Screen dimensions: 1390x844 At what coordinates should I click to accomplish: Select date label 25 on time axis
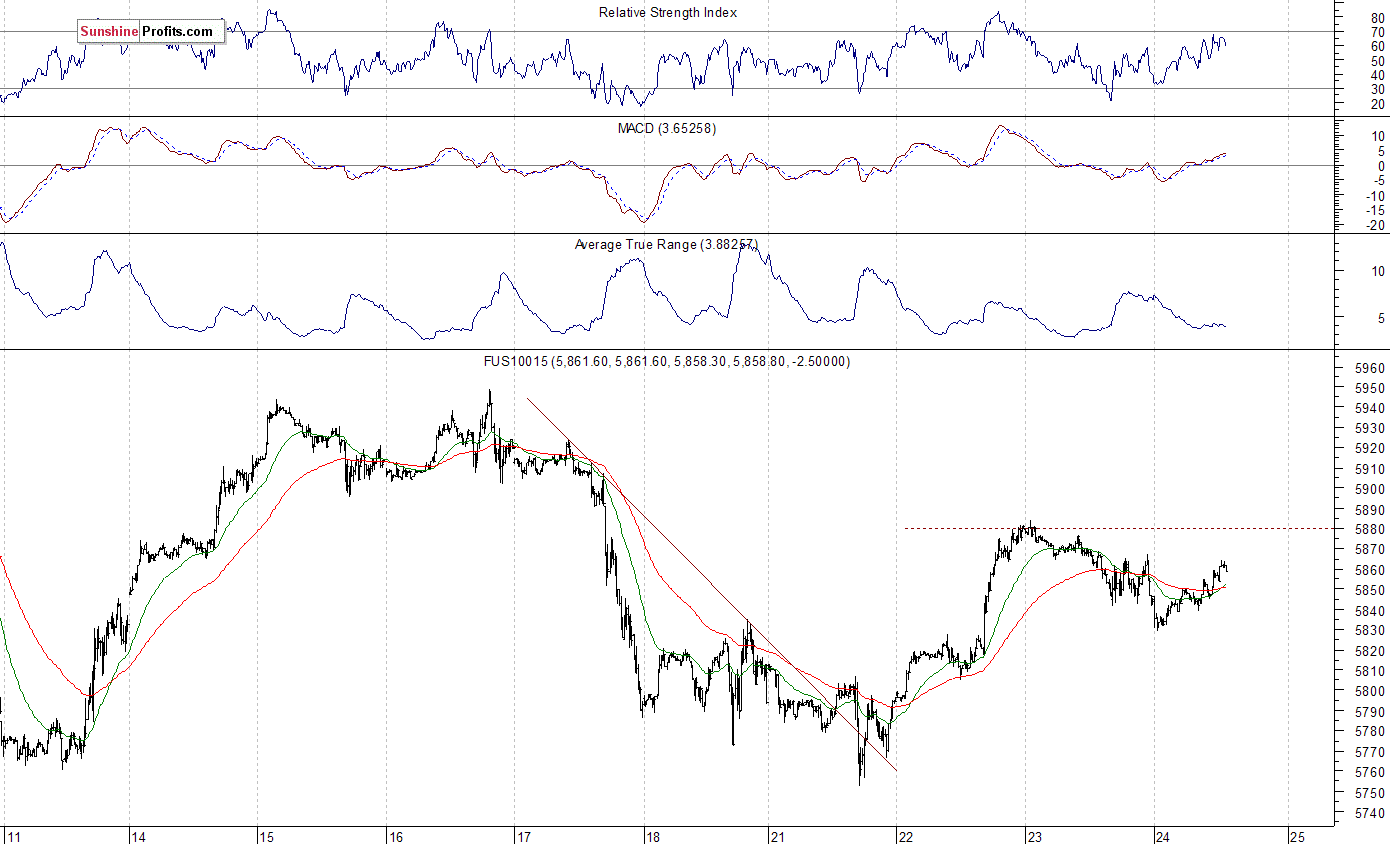[x=1296, y=836]
